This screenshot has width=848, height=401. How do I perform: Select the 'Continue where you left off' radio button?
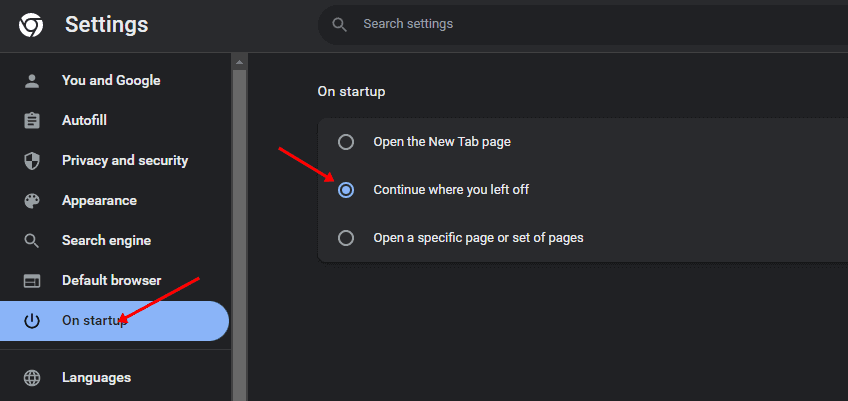click(x=346, y=190)
